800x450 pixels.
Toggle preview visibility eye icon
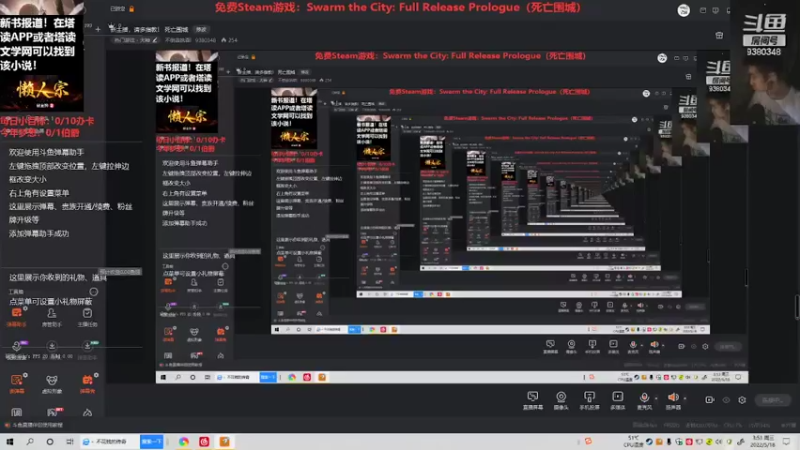click(x=726, y=400)
